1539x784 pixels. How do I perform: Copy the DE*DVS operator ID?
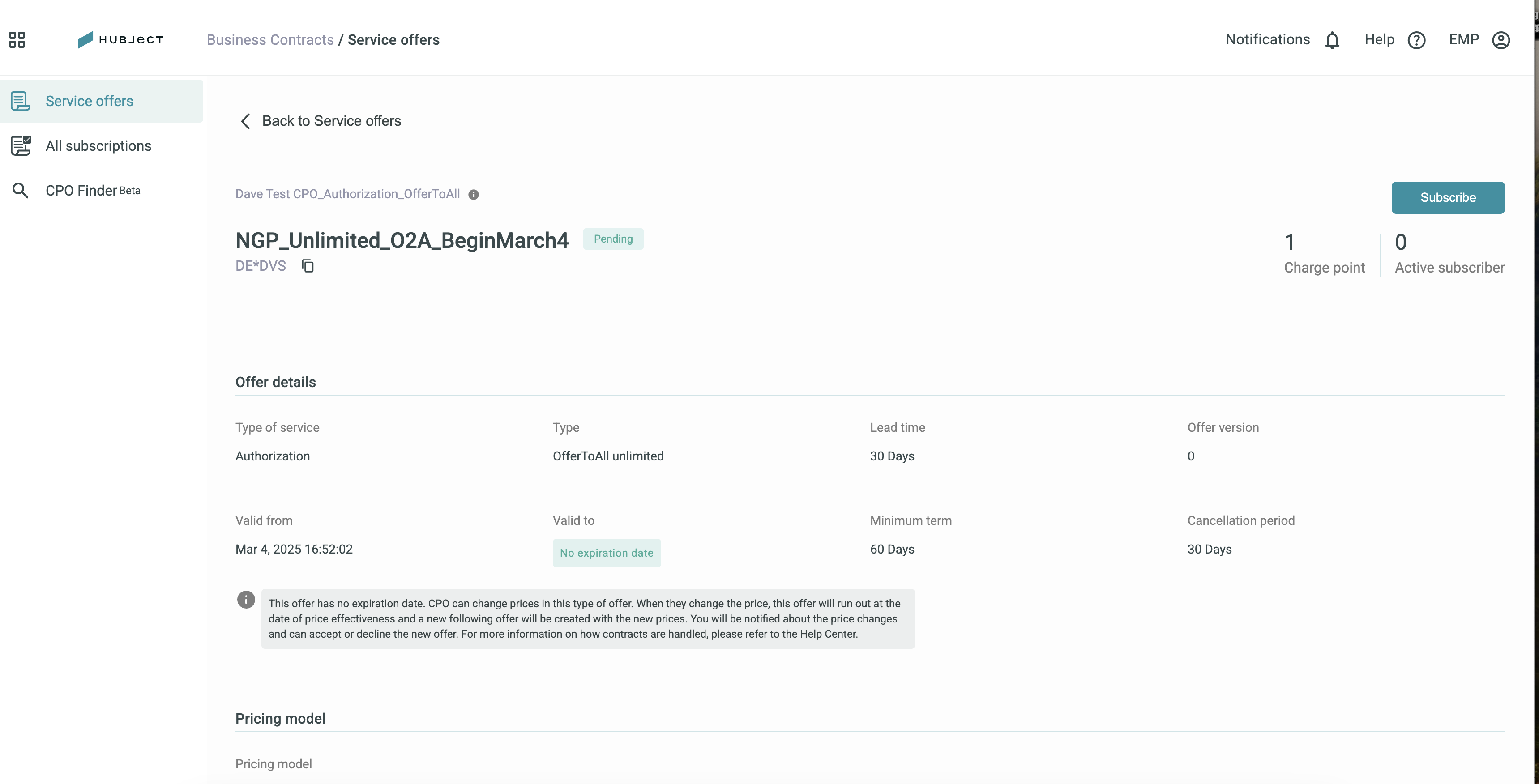308,266
